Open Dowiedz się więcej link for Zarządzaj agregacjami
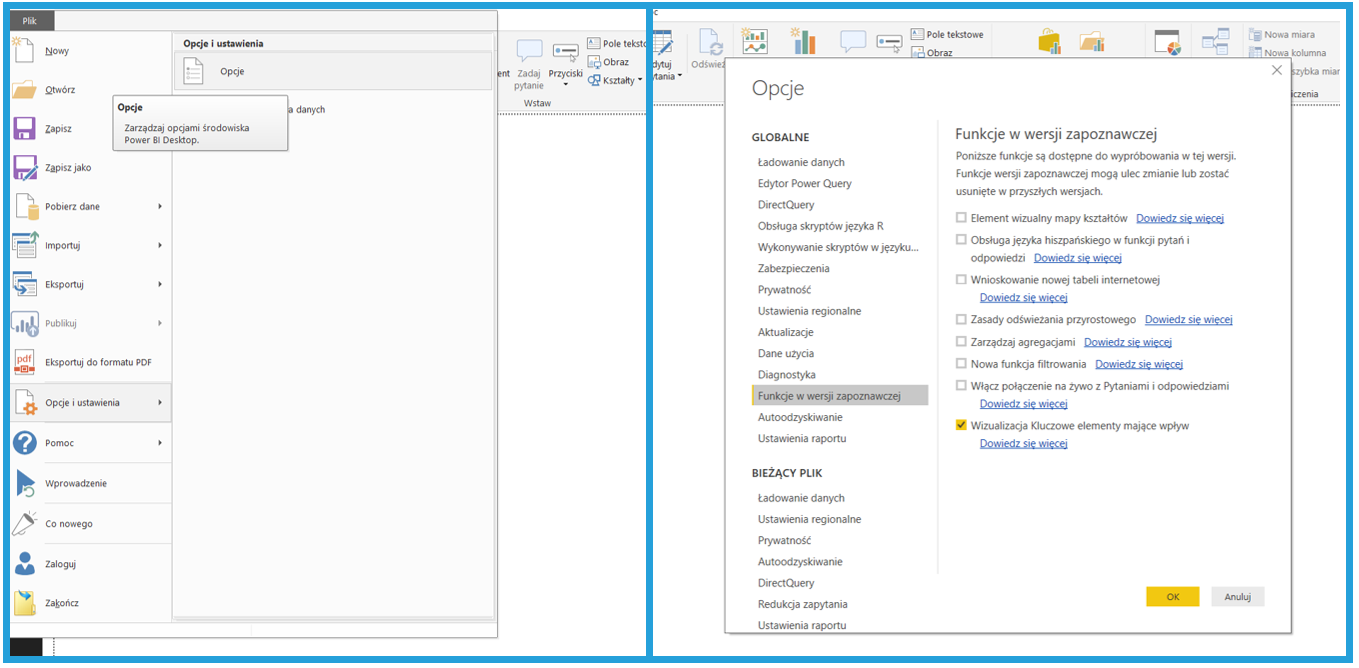Screen dimensions: 1359x668 click(x=1127, y=342)
